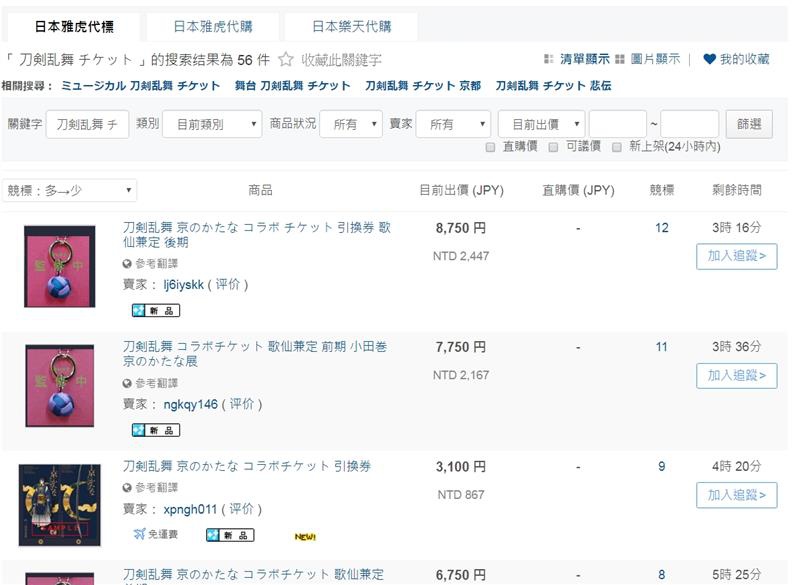The image size is (800, 585).
Task: Open thumbnail of 3,100 円 item
Action: 60,505
